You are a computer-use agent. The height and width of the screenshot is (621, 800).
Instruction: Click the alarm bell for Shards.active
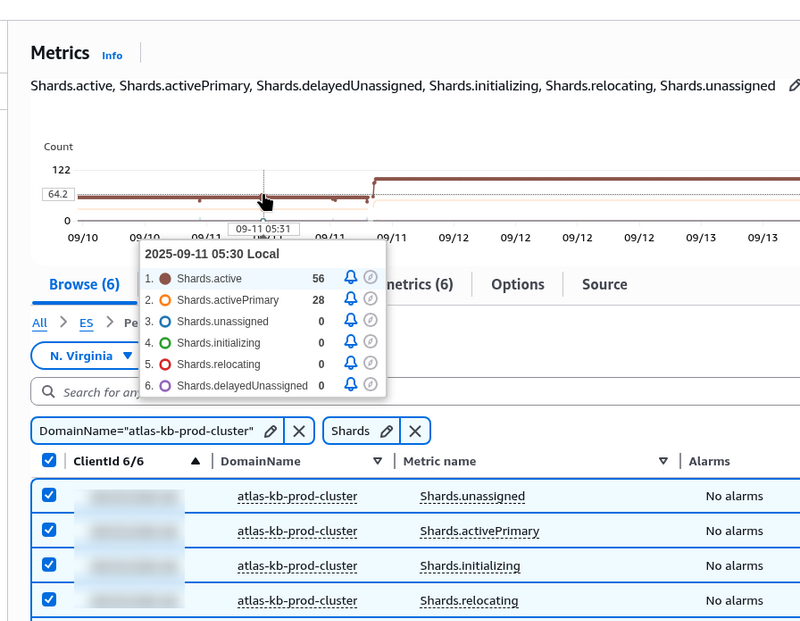click(350, 278)
